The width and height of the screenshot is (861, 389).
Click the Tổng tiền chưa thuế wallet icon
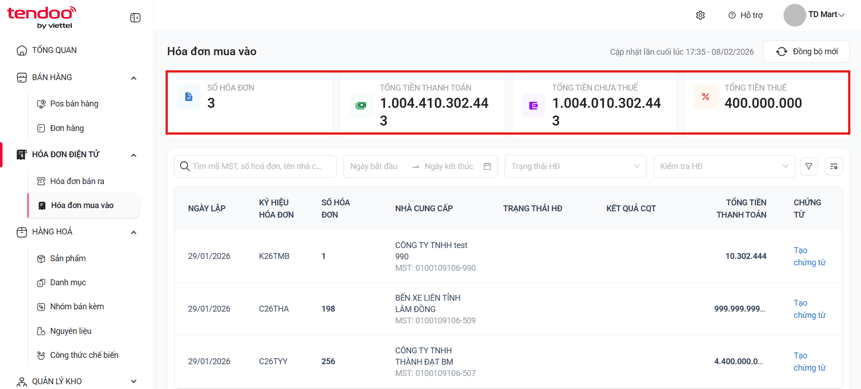click(x=533, y=105)
